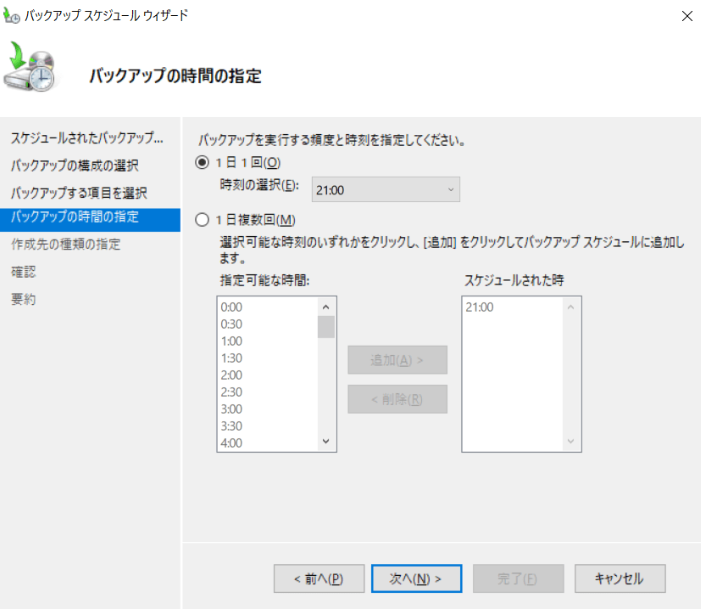Click the 要約 step in sidebar

(23, 299)
